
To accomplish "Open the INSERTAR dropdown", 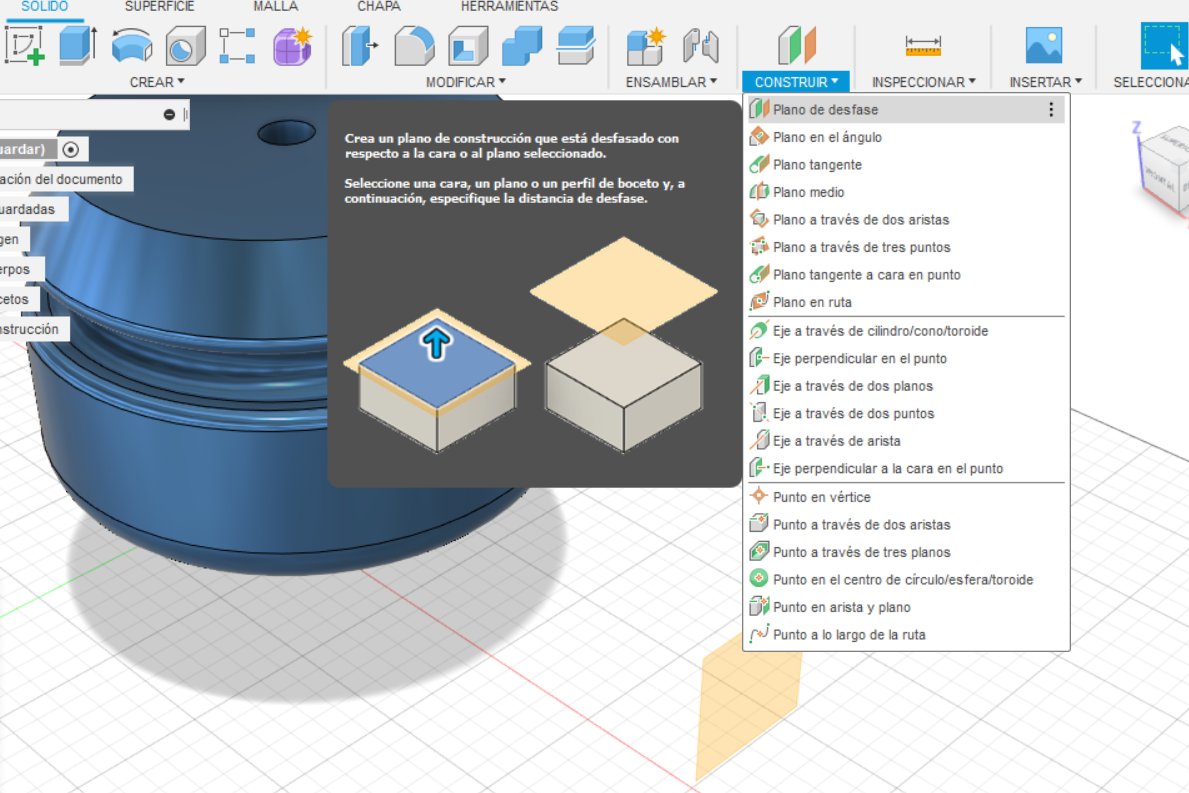I will coord(1046,82).
